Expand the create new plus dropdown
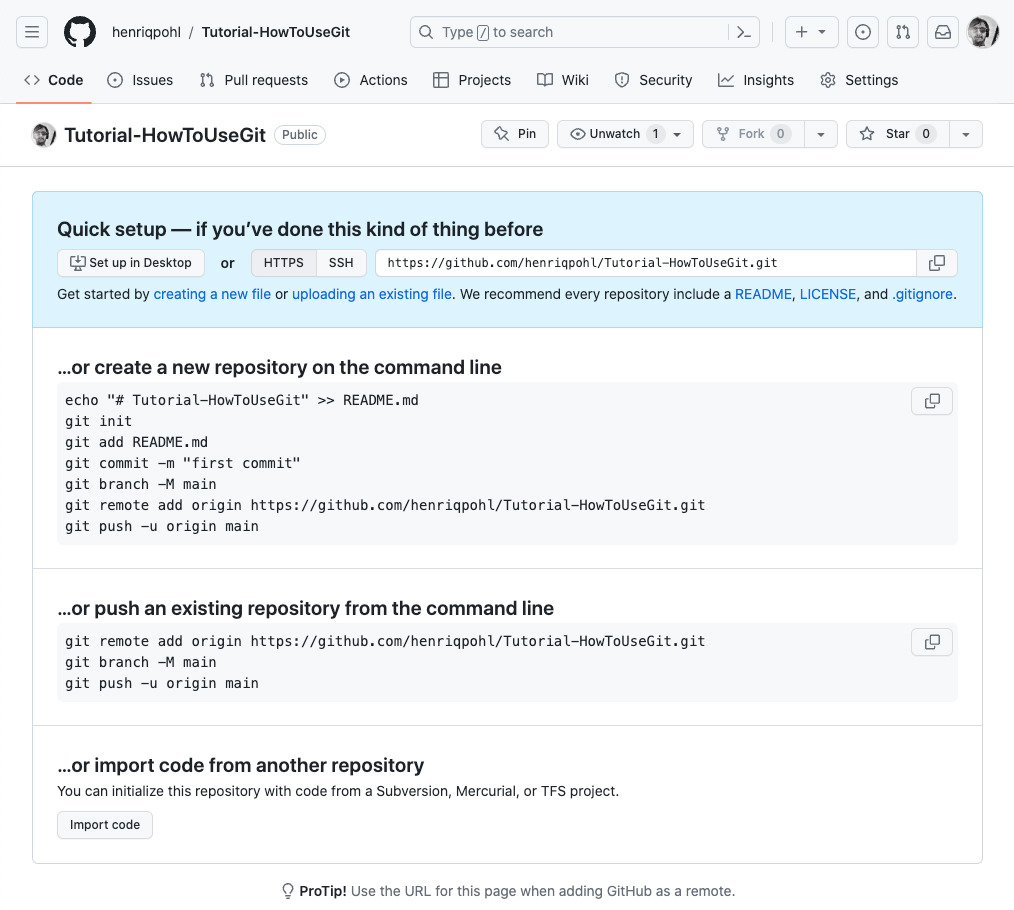1014x910 pixels. (x=811, y=32)
